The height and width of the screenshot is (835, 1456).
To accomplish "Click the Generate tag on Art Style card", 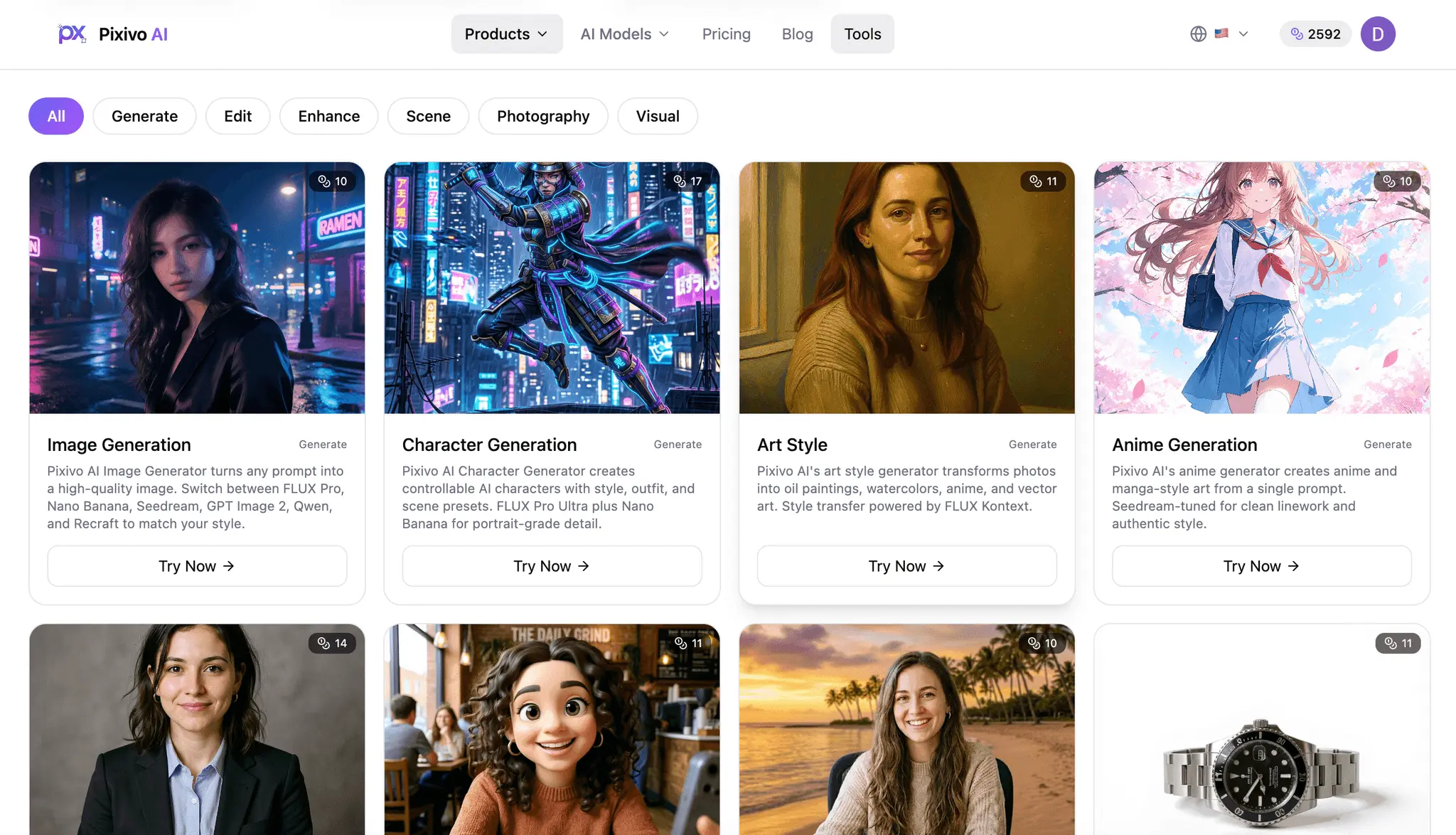I will [x=1032, y=445].
